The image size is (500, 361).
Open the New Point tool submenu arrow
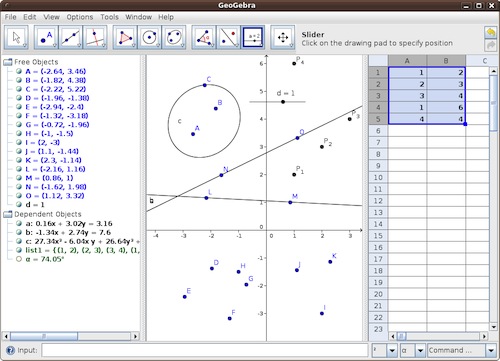pos(55,45)
